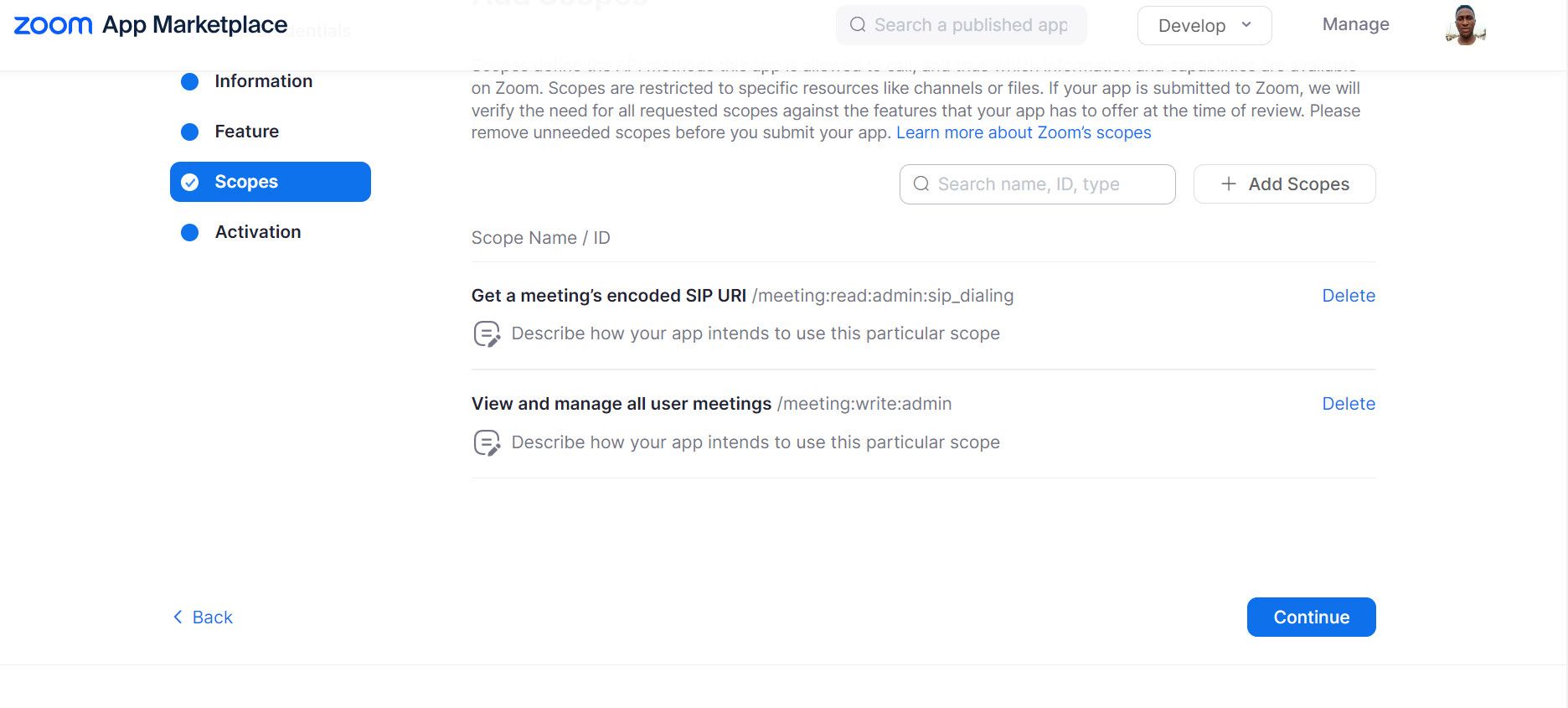Go Back to the previous step
This screenshot has width=1568, height=708.
[203, 618]
